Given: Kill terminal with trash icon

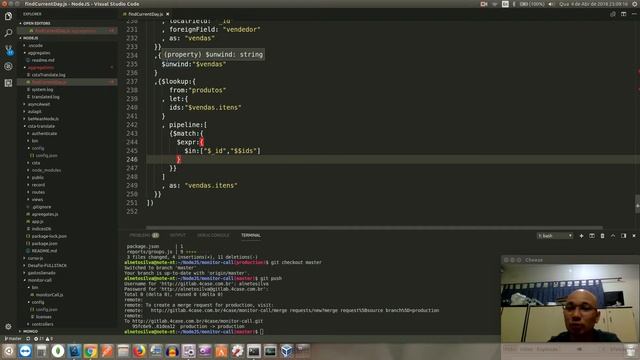Looking at the screenshot, I should coord(602,236).
